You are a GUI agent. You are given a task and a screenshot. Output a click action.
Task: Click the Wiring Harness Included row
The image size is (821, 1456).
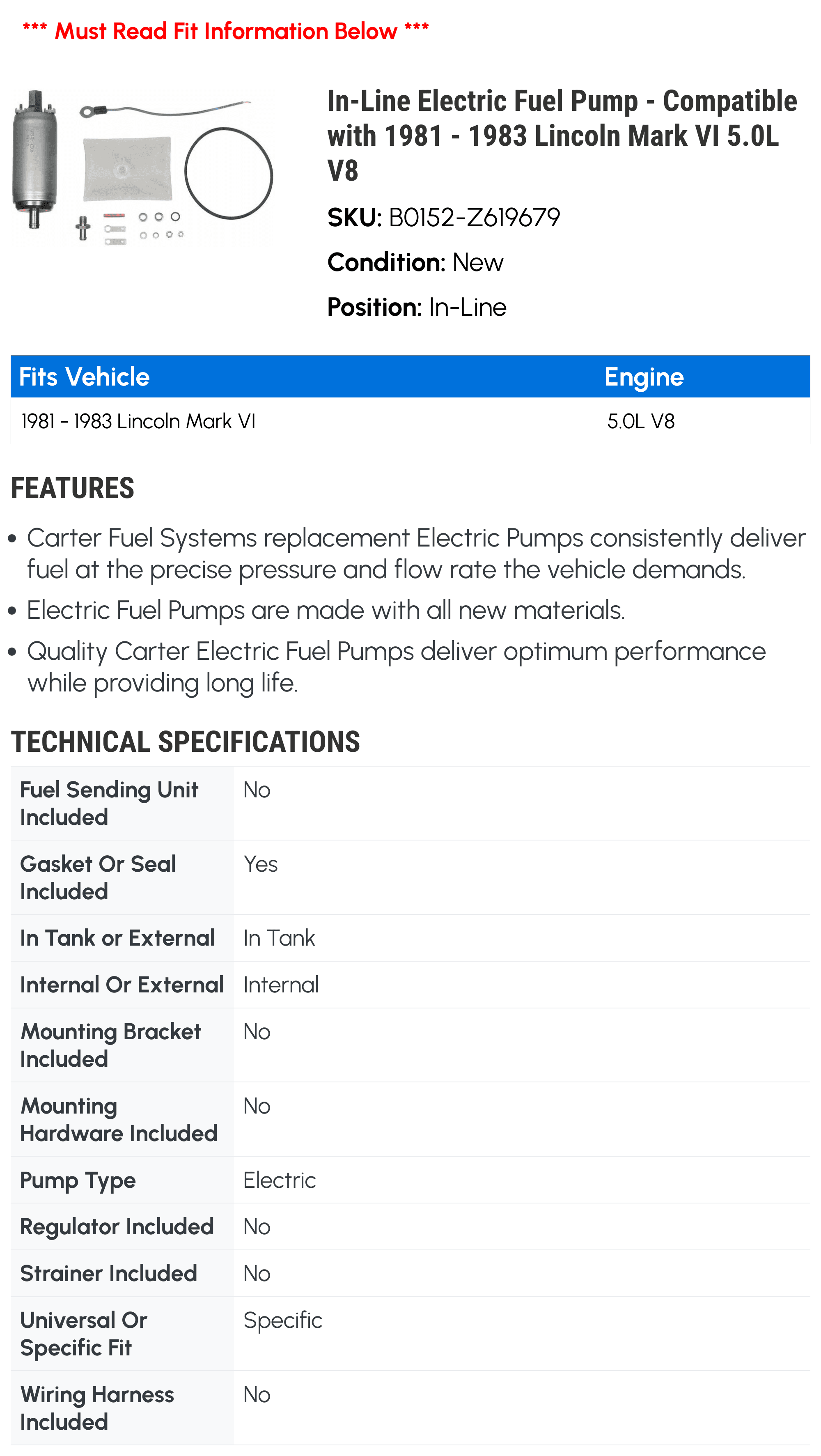pos(410,1408)
